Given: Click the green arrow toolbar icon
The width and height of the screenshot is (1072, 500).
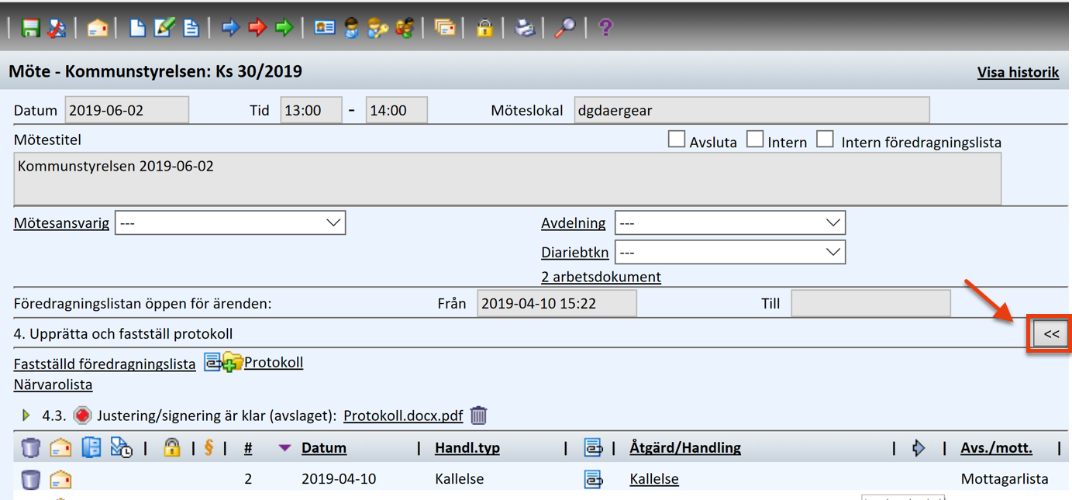Looking at the screenshot, I should tap(284, 27).
